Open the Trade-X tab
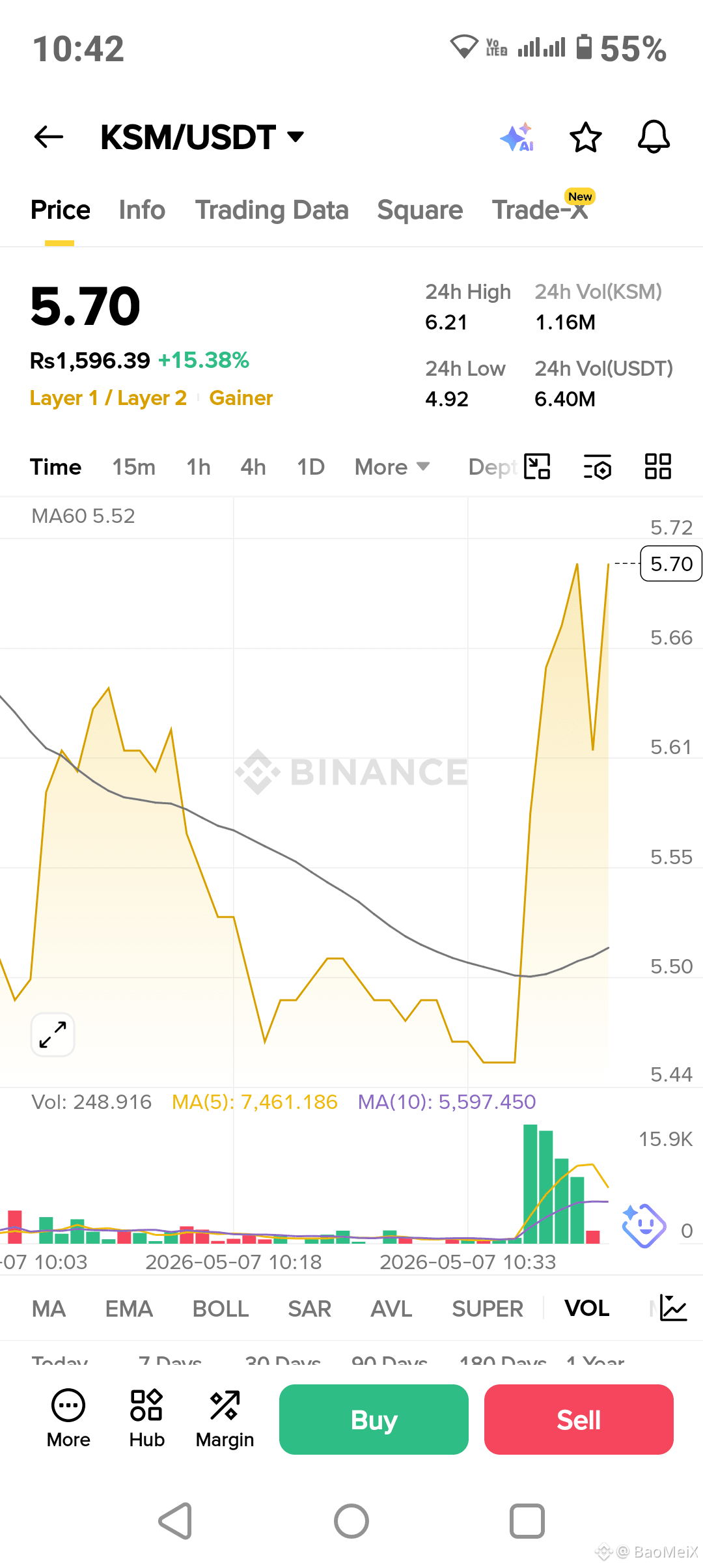 coord(540,210)
